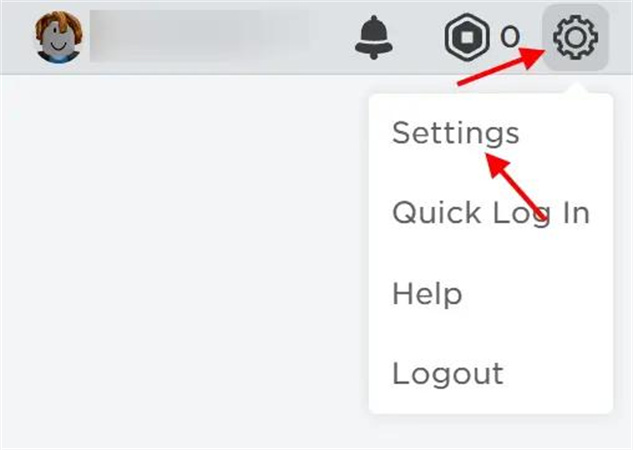Get support through the Help item

(x=427, y=293)
